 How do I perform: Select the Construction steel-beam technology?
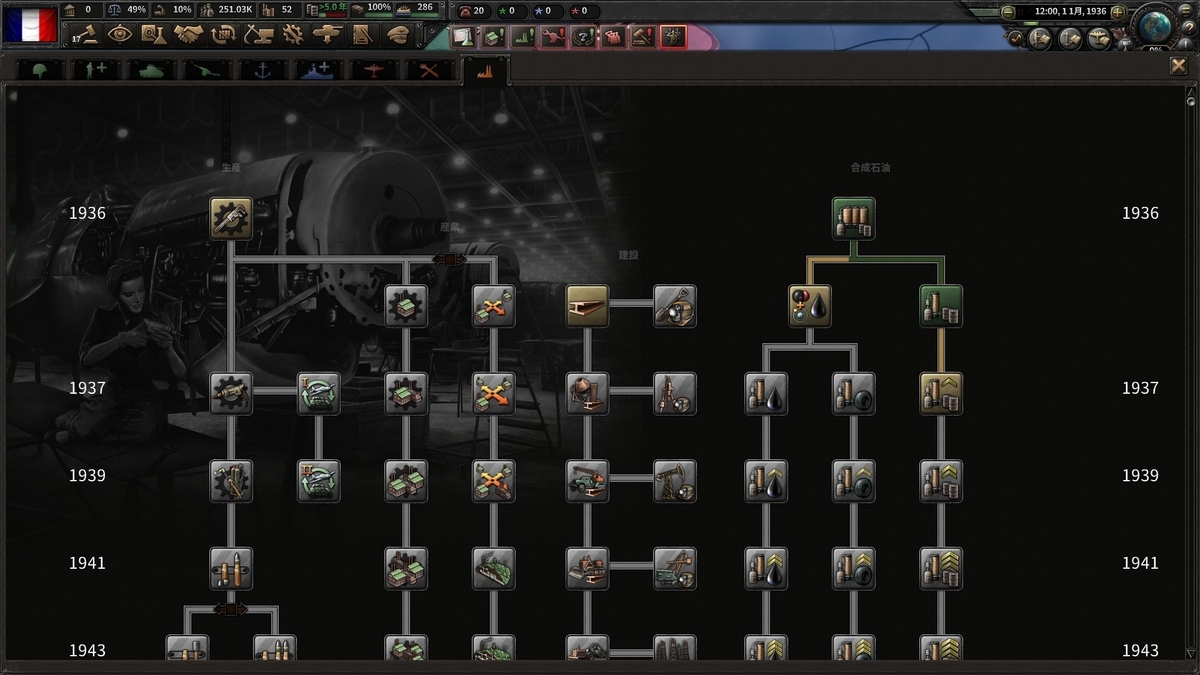tap(587, 306)
